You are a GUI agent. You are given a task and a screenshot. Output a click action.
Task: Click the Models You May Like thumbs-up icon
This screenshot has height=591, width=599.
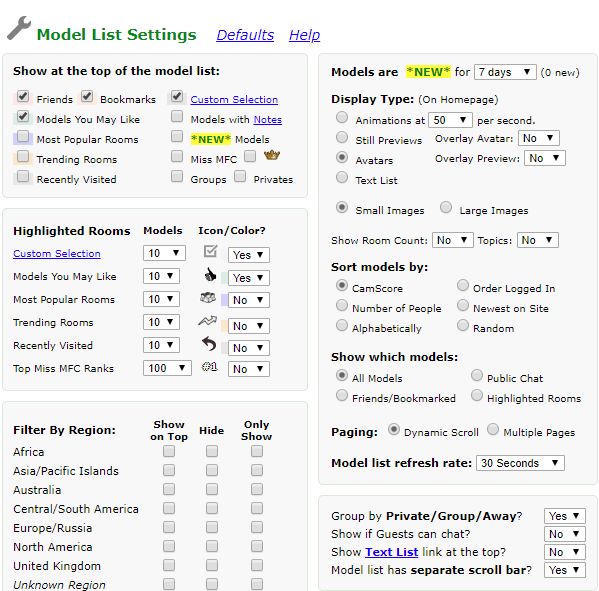tap(210, 274)
